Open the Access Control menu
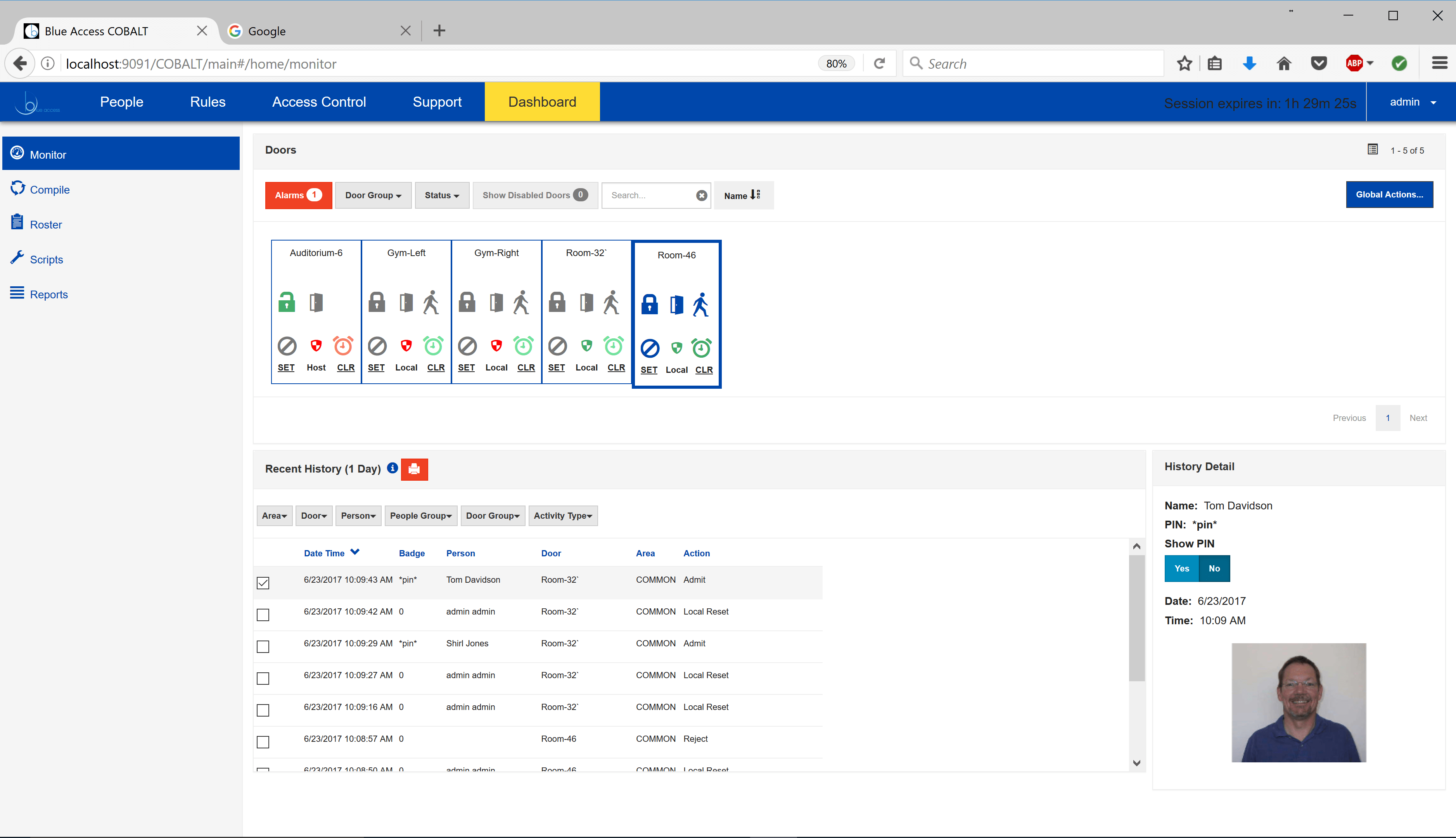This screenshot has width=1456, height=838. coord(319,102)
